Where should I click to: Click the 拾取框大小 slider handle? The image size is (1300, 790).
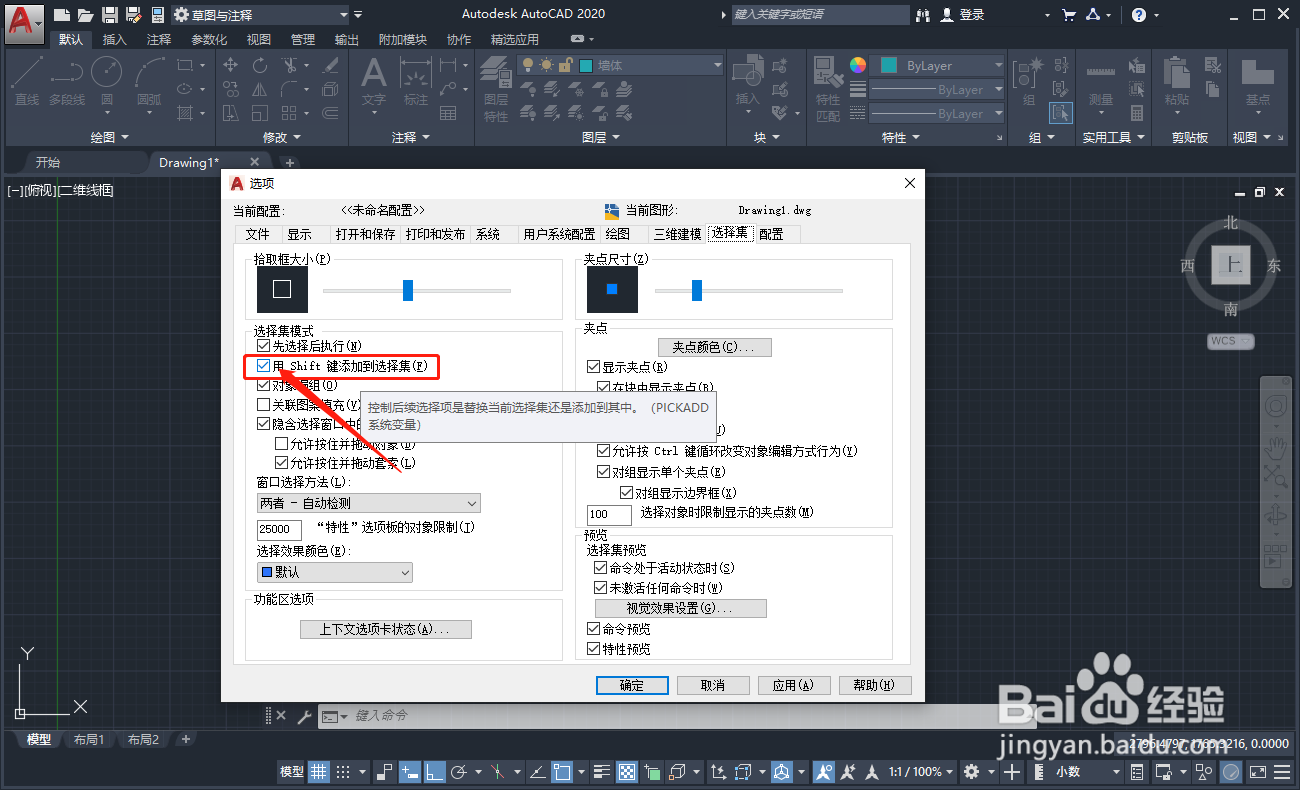point(408,290)
